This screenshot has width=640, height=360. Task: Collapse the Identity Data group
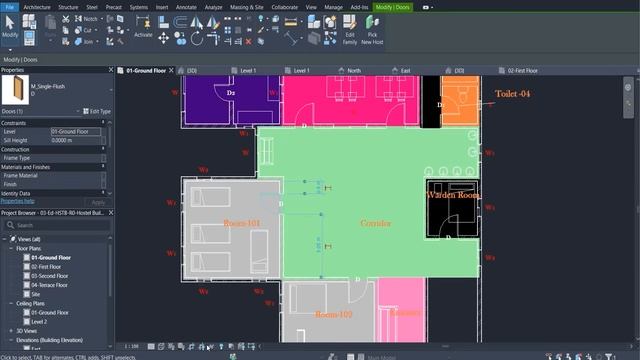click(x=103, y=193)
